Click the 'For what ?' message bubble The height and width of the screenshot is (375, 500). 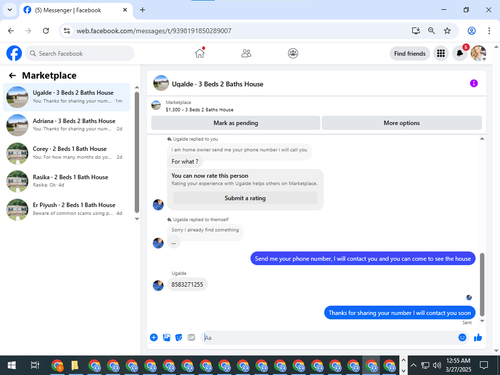pyautogui.click(x=185, y=162)
